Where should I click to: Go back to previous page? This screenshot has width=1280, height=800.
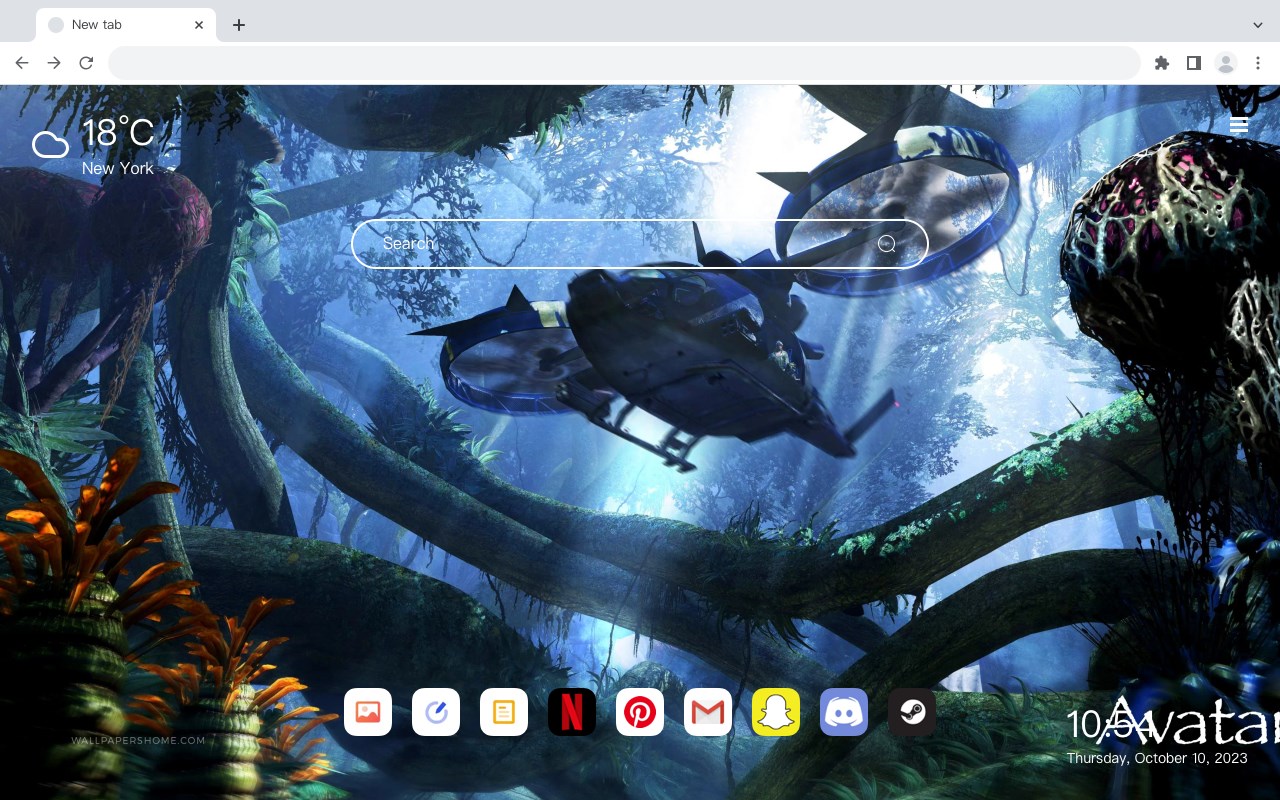pos(22,63)
